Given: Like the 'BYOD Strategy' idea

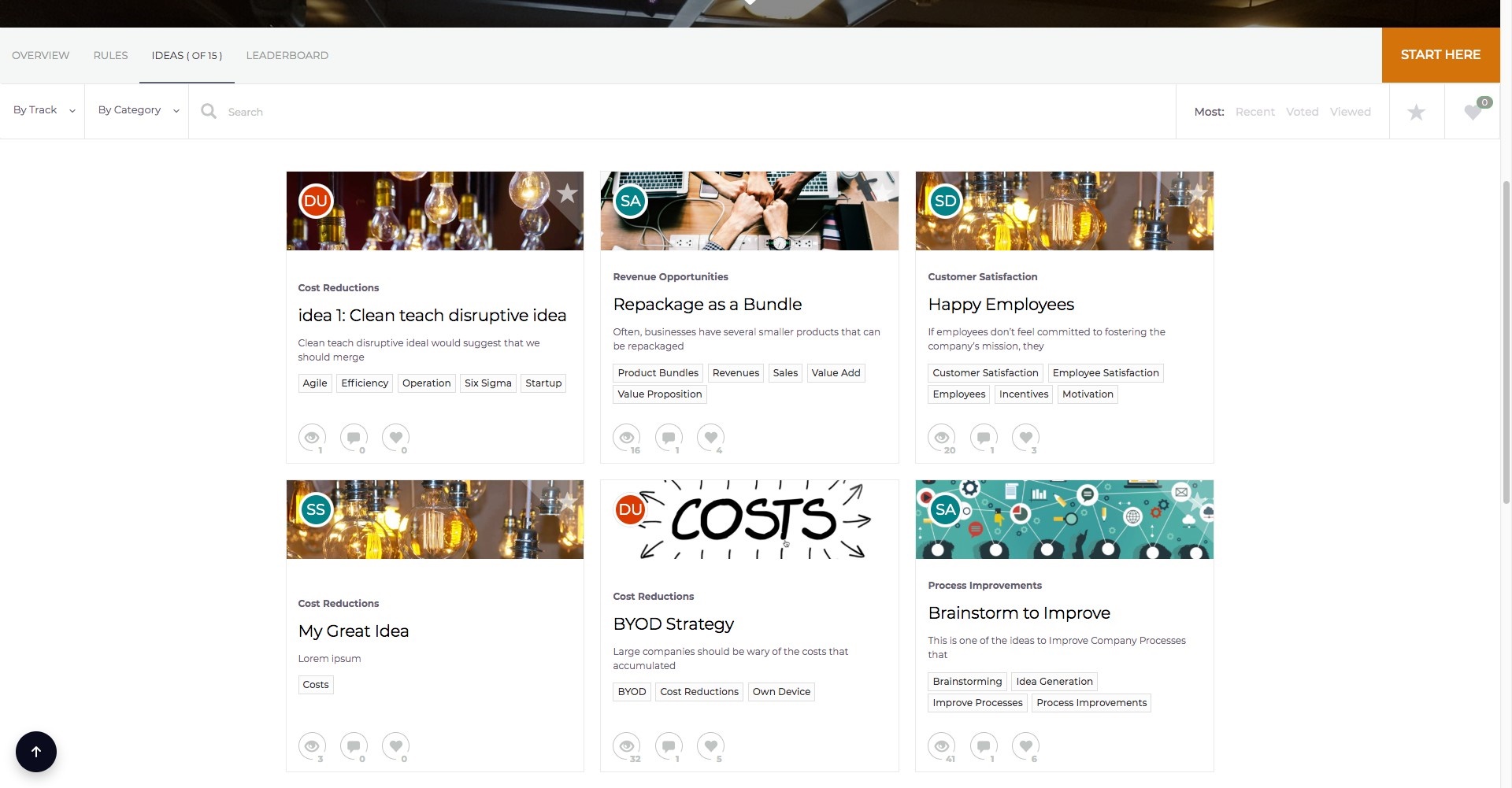Looking at the screenshot, I should 710,746.
